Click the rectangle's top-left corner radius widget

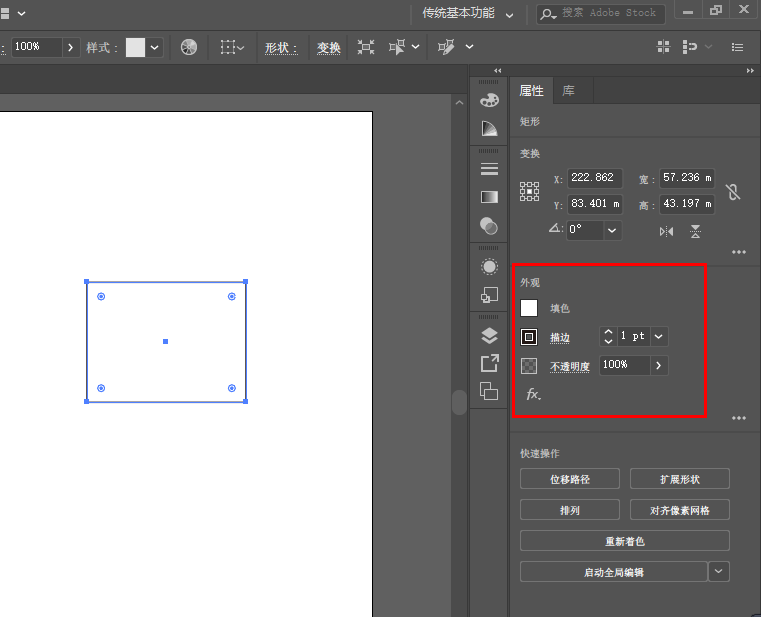(x=101, y=297)
